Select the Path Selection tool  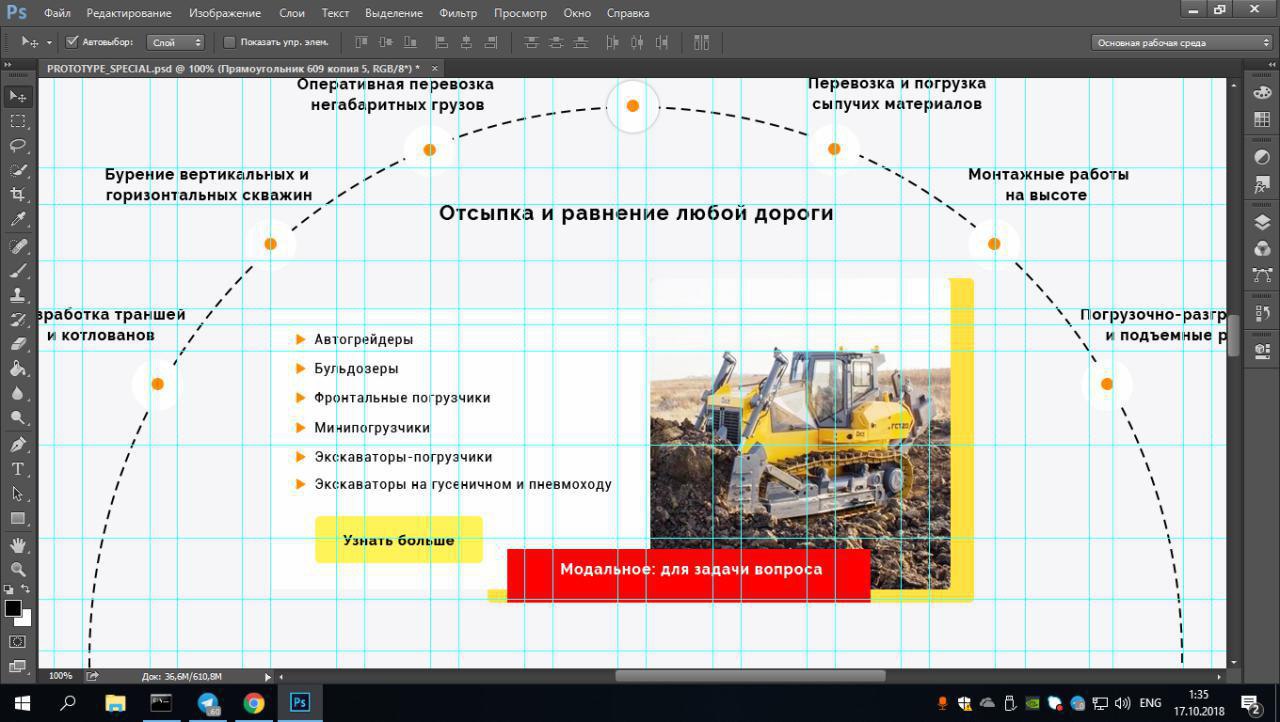[x=18, y=494]
